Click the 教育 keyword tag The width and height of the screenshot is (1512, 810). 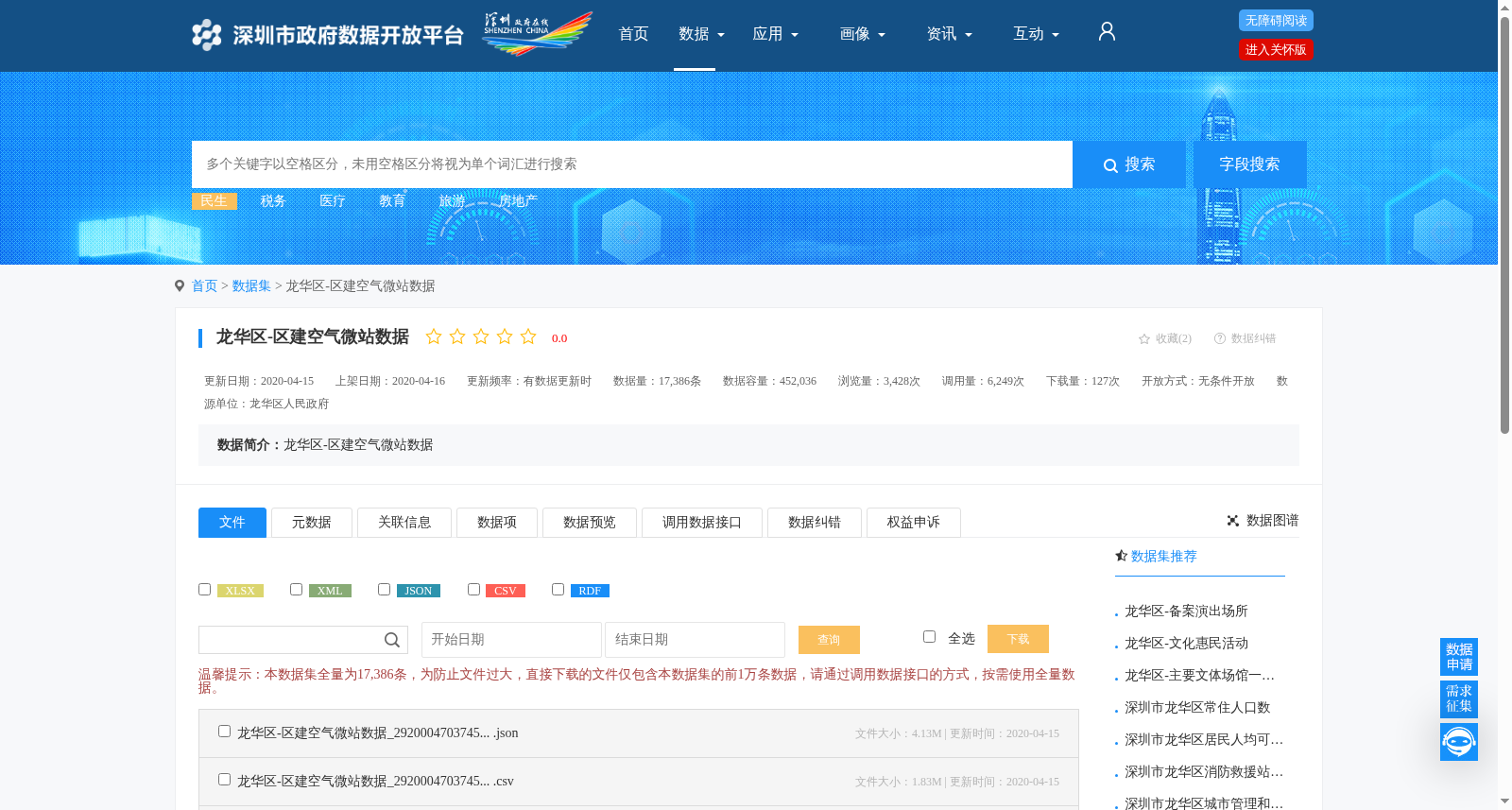point(392,200)
